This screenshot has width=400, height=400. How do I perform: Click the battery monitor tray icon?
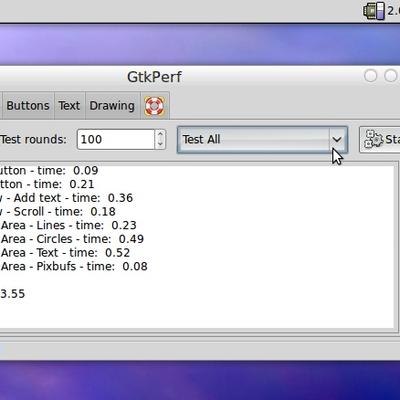(374, 11)
